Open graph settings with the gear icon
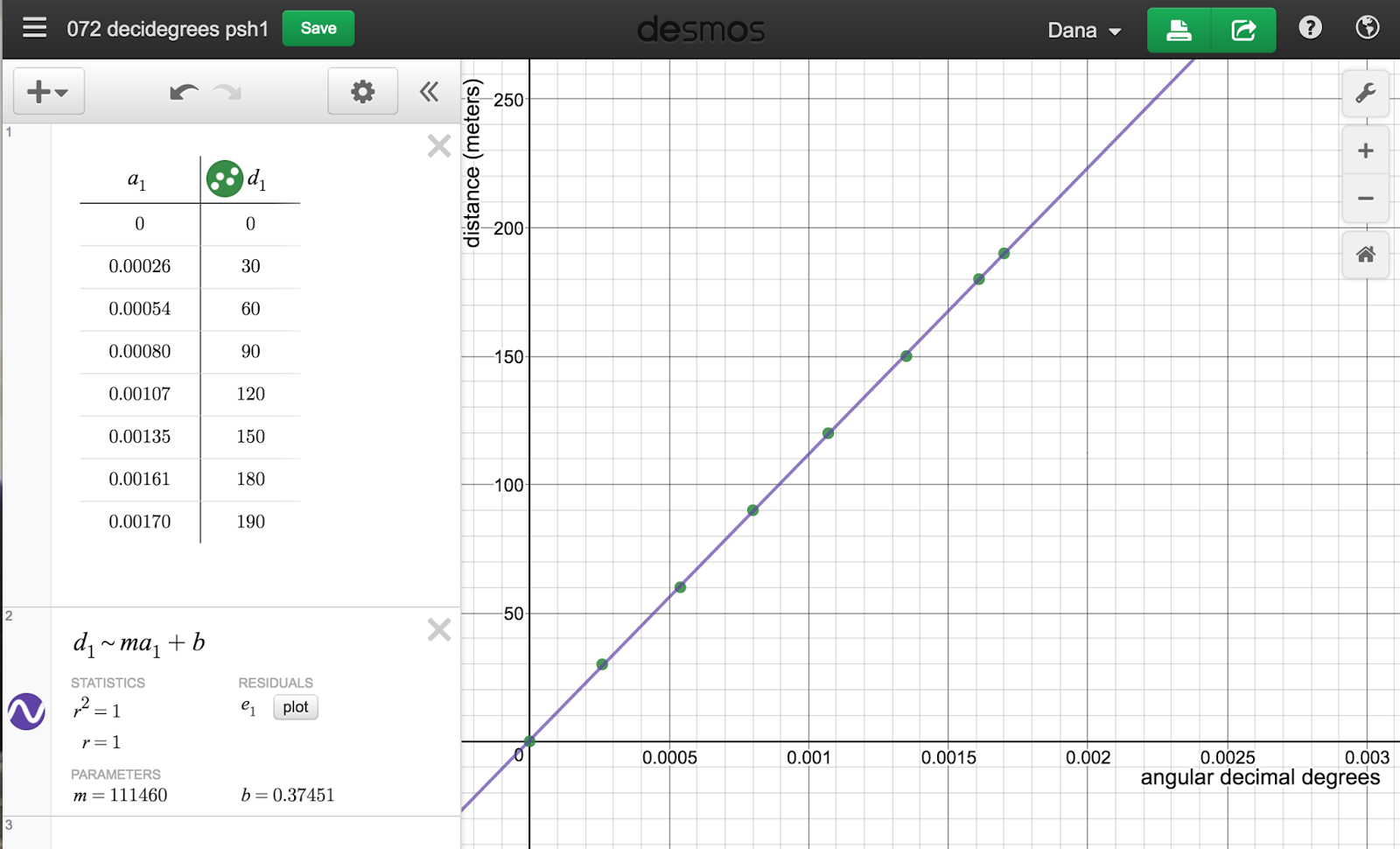Screen dimensions: 1400x849 tap(362, 91)
